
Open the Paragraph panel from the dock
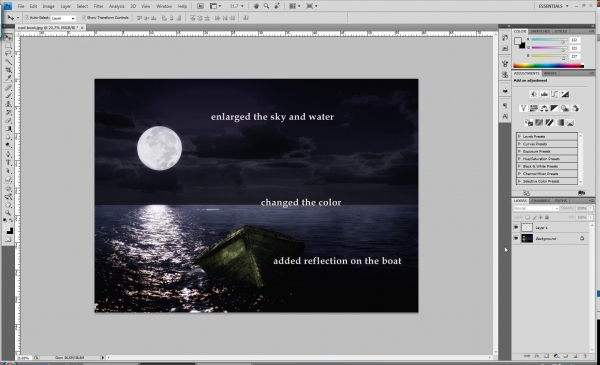click(x=505, y=105)
